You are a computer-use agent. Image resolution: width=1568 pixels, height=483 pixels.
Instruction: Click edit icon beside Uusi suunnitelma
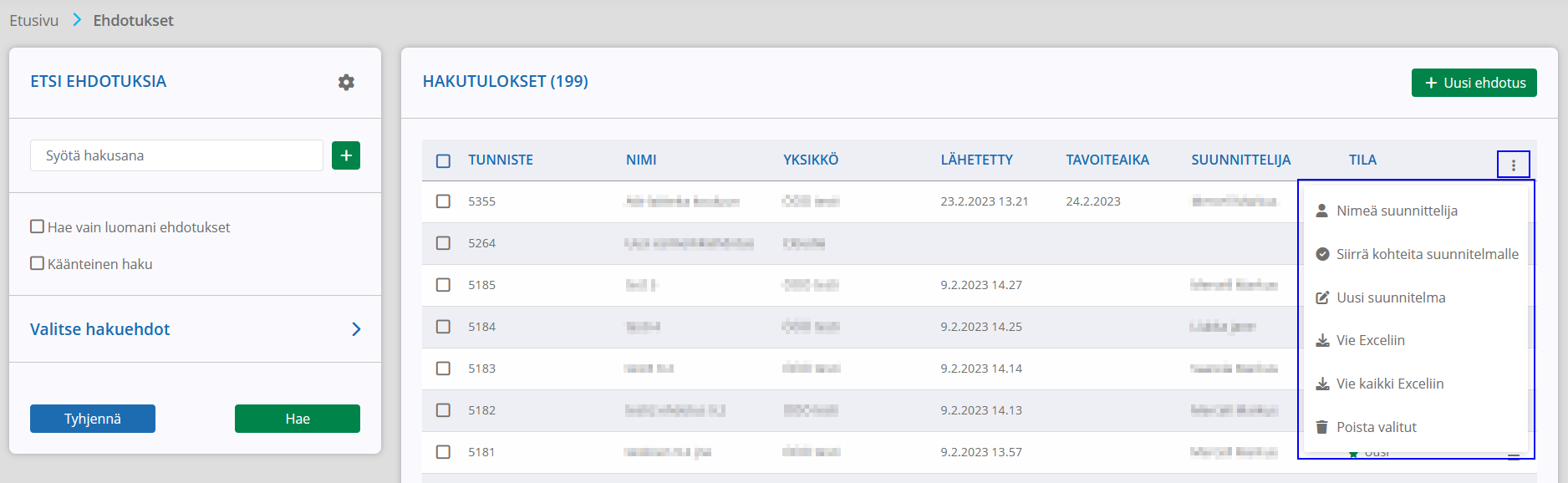[x=1322, y=297]
